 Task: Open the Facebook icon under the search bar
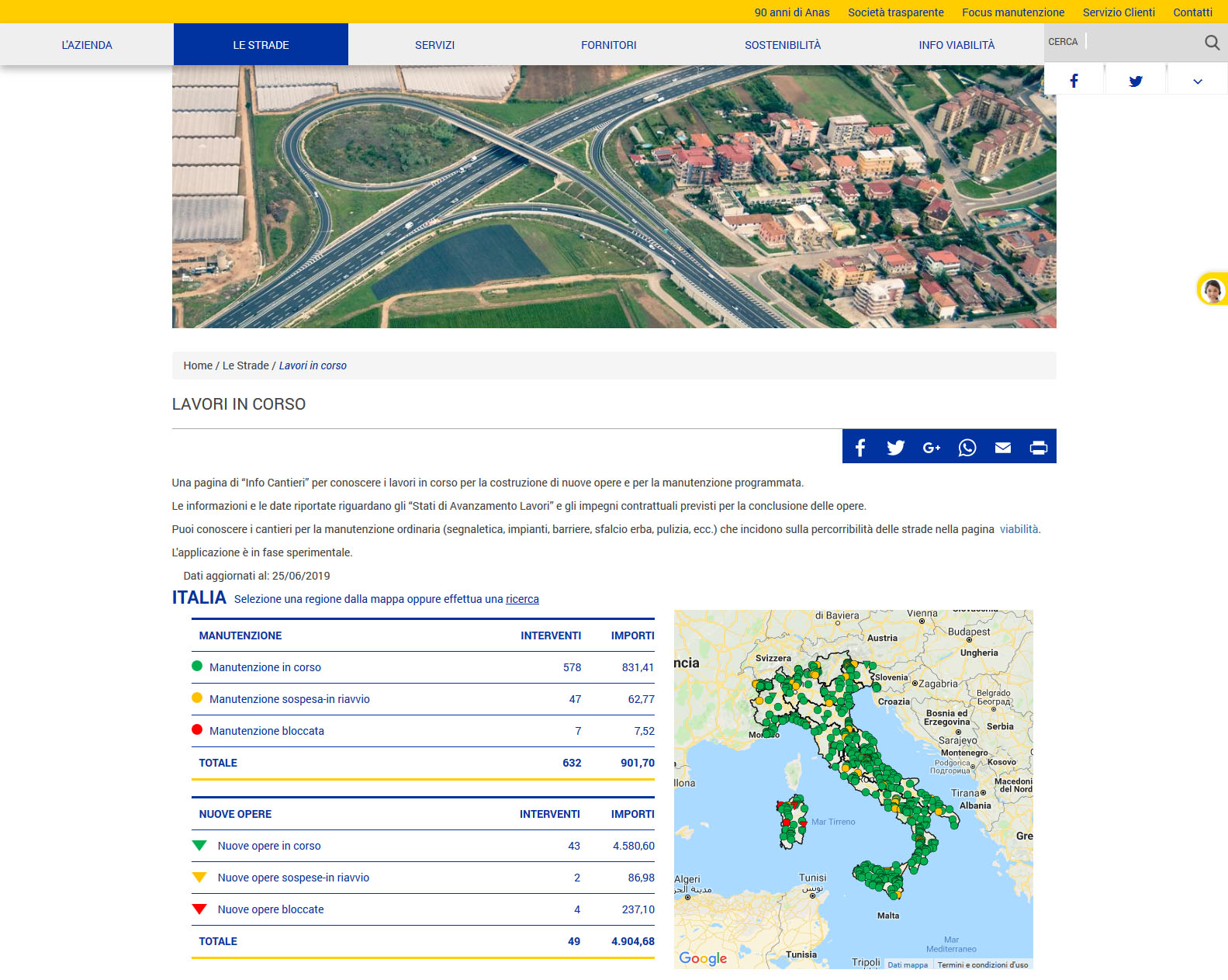pyautogui.click(x=1074, y=81)
